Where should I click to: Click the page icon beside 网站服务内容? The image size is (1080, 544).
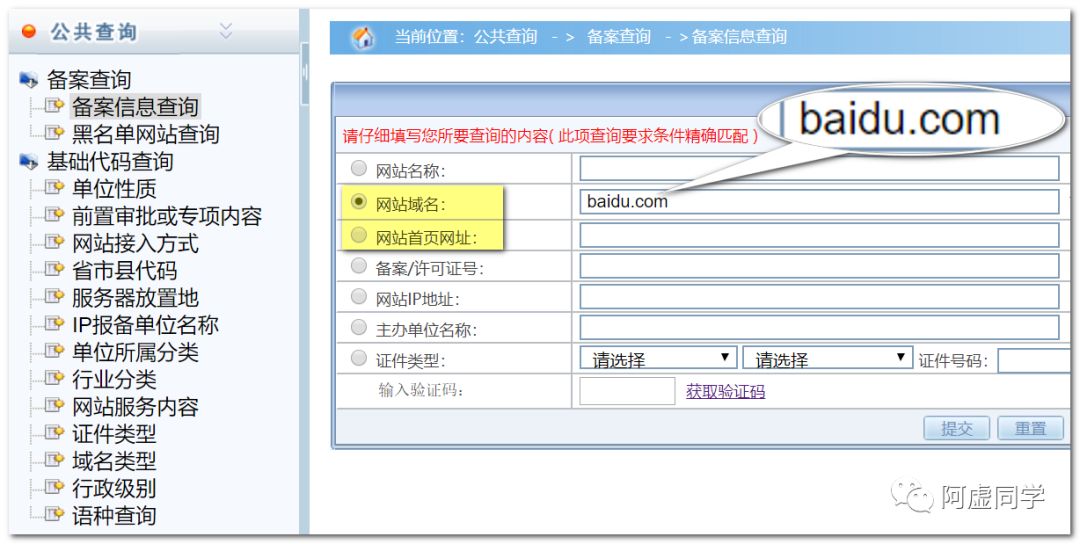[x=55, y=406]
